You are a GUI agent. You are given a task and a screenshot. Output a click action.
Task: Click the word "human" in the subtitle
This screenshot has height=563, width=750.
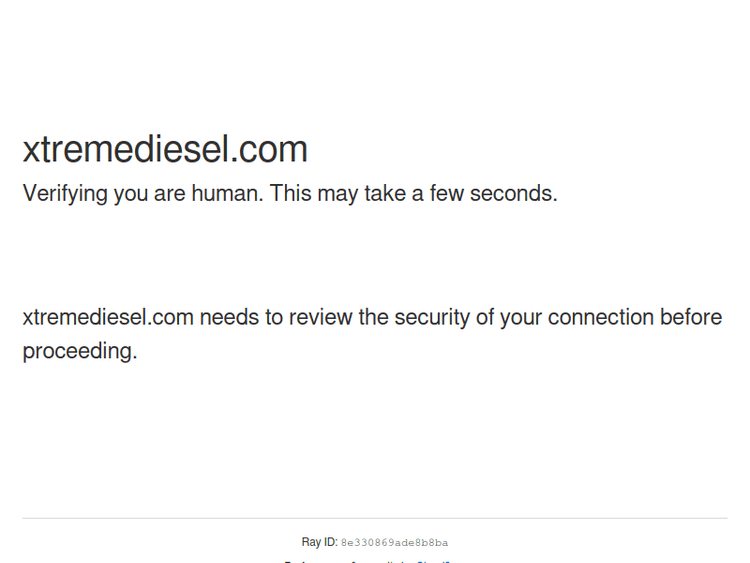(x=224, y=194)
